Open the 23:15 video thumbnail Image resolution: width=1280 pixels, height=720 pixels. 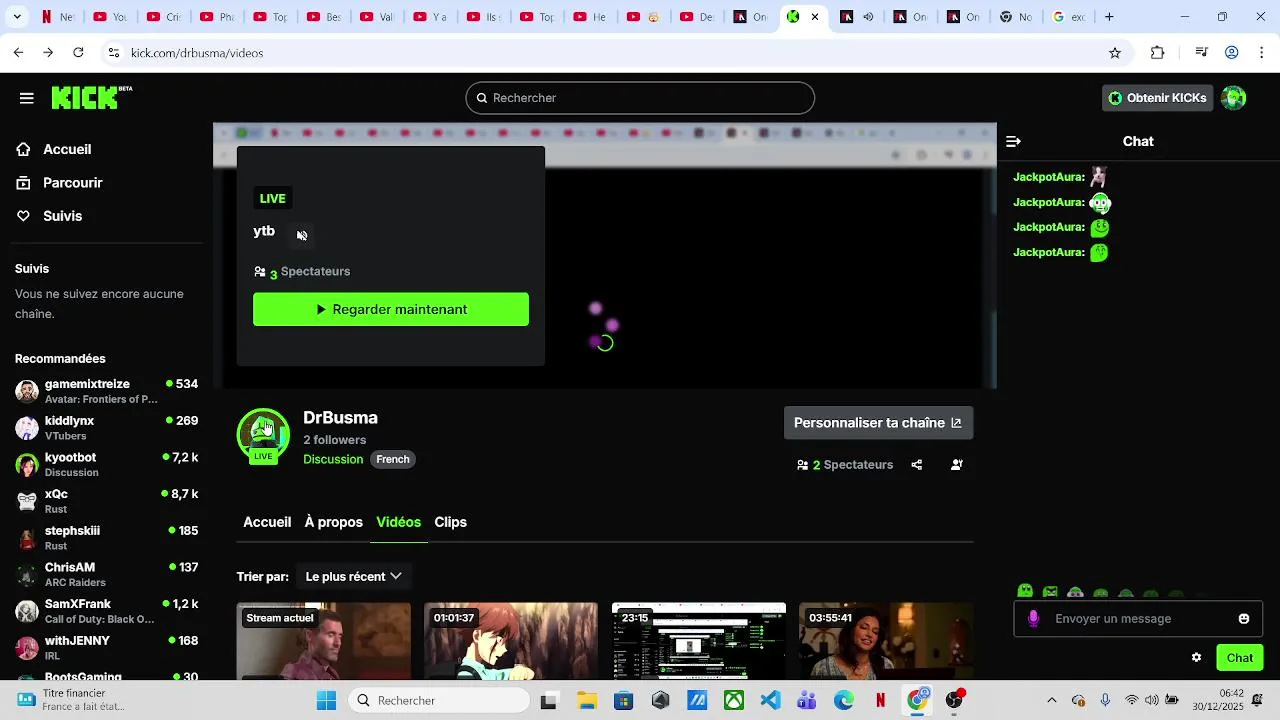point(699,641)
